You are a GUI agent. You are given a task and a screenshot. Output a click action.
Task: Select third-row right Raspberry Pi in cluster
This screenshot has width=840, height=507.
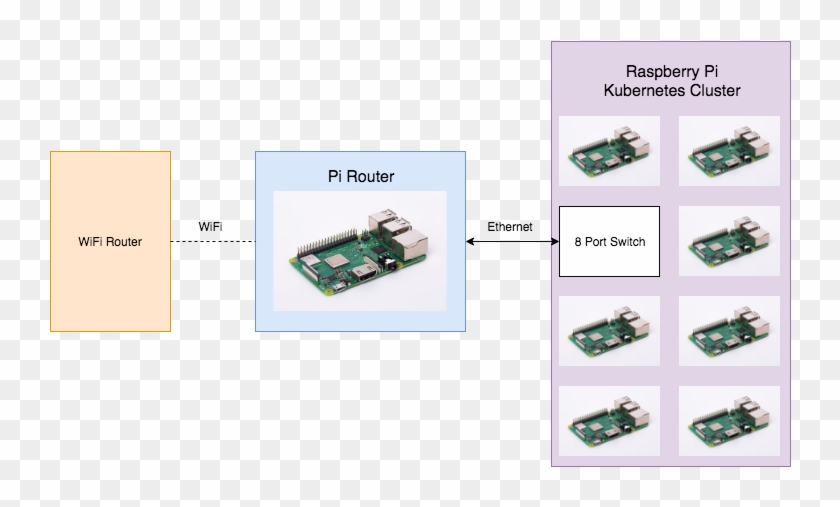pyautogui.click(x=729, y=331)
